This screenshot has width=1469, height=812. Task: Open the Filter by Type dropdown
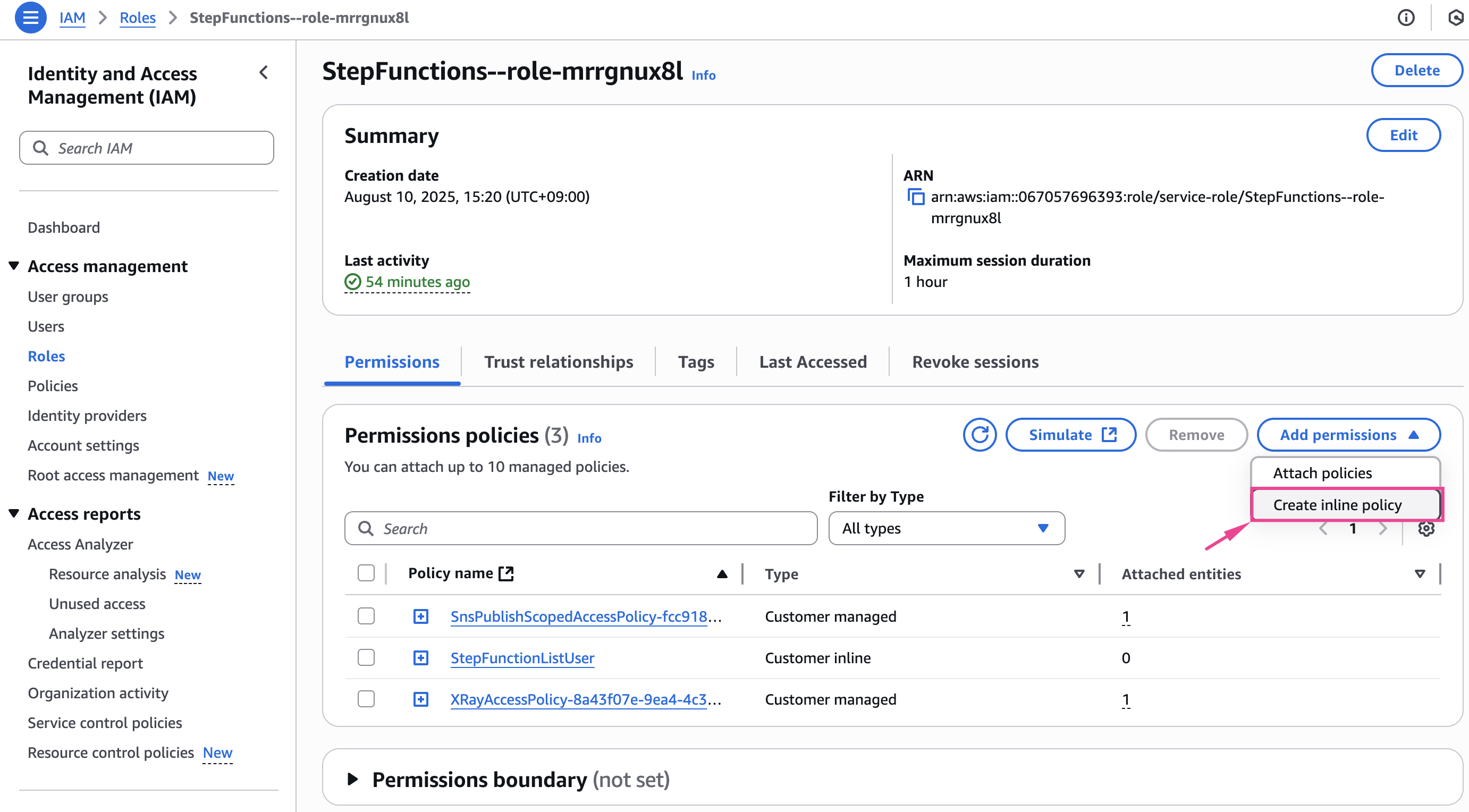coord(946,528)
